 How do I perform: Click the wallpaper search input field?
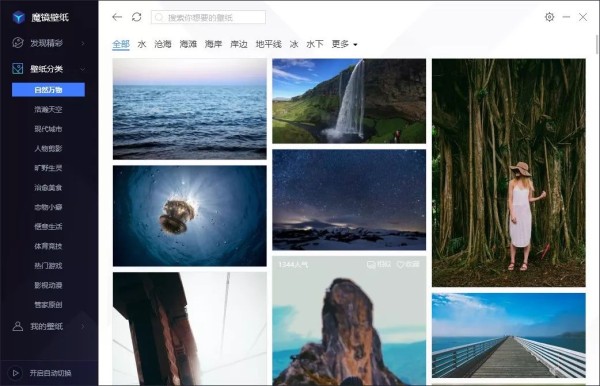tap(208, 17)
